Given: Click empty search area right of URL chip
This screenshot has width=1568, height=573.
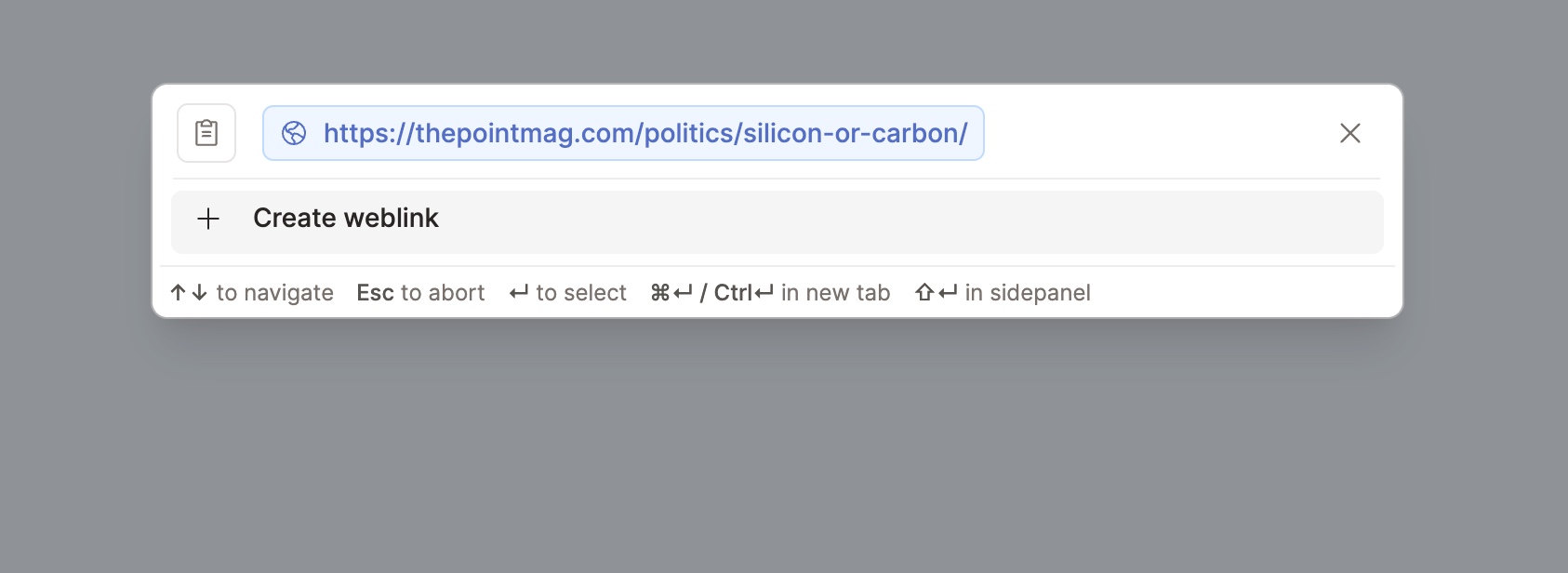Looking at the screenshot, I should click(x=1153, y=133).
